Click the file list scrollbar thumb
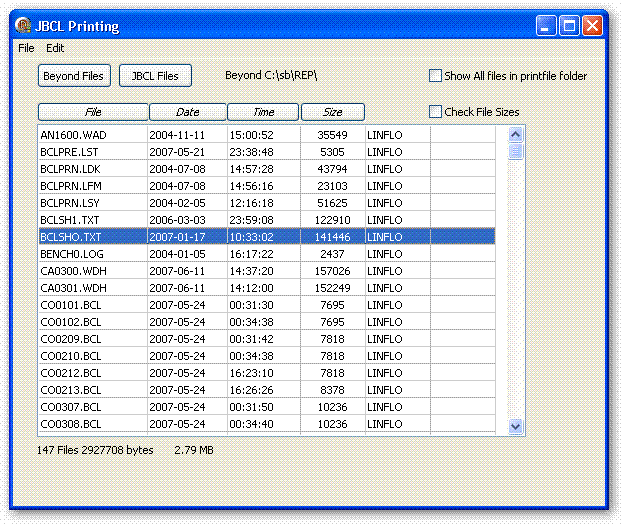 click(x=516, y=151)
